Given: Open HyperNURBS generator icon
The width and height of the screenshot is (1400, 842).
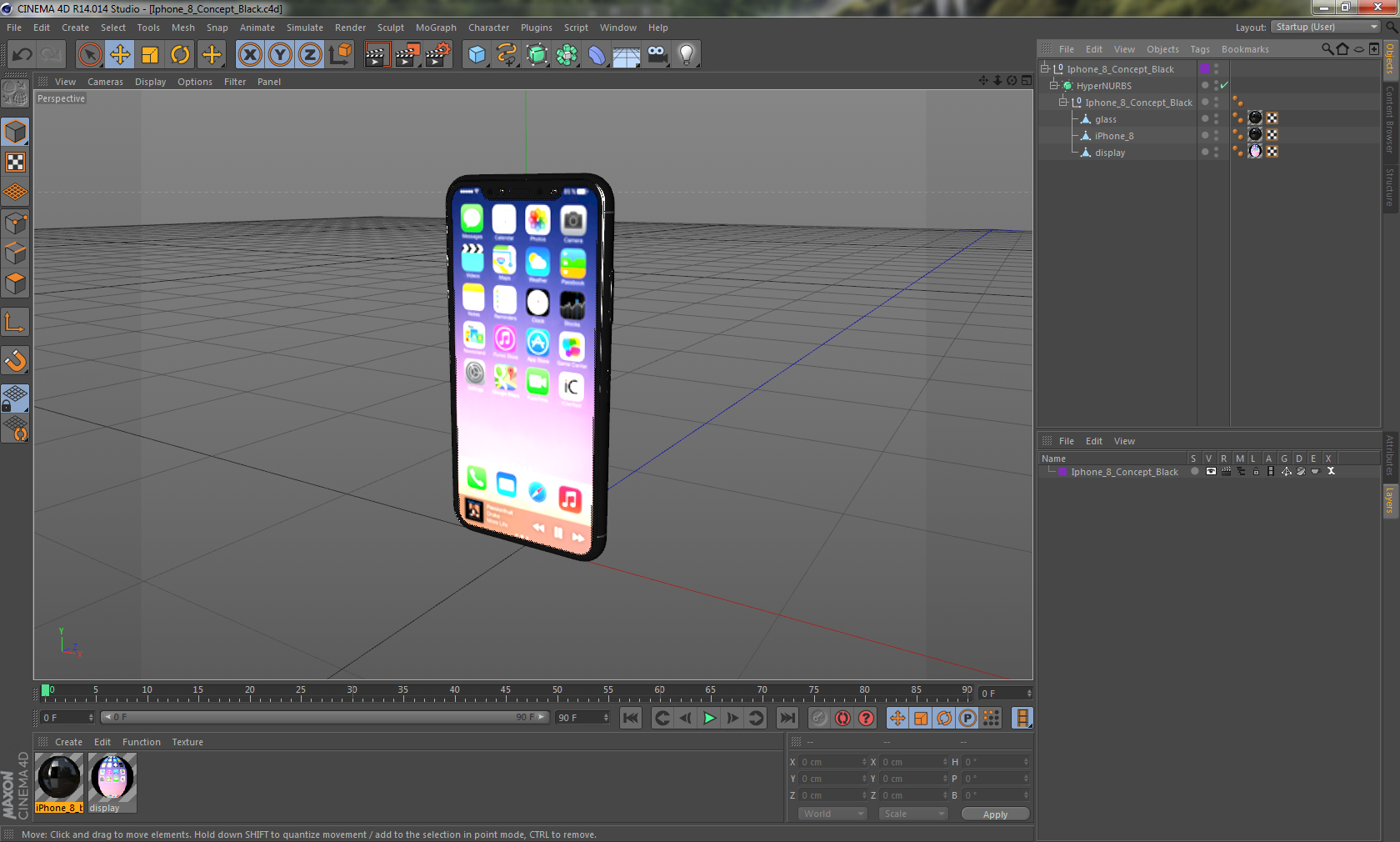Looking at the screenshot, I should click(x=537, y=55).
